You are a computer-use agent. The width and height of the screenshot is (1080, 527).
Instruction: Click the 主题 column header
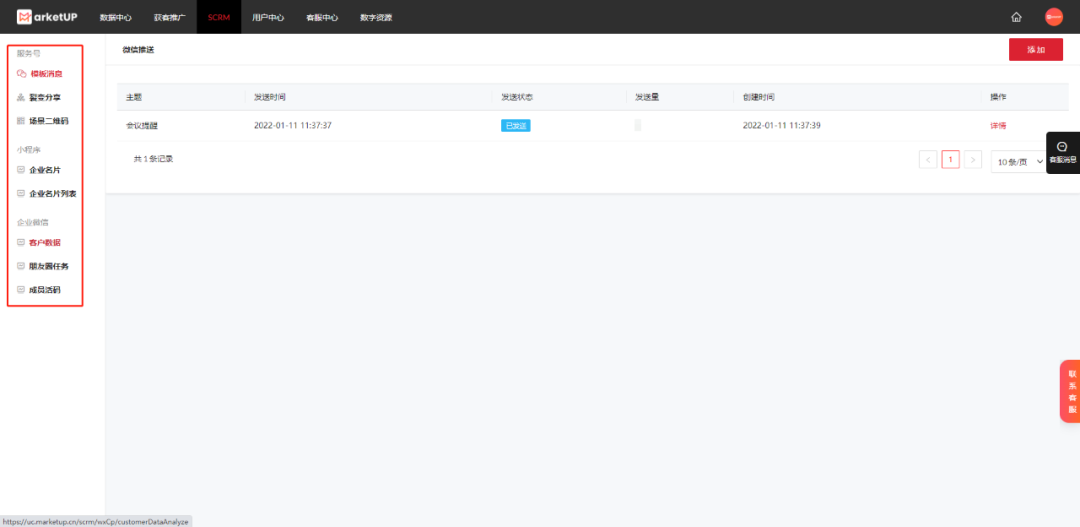(x=134, y=97)
